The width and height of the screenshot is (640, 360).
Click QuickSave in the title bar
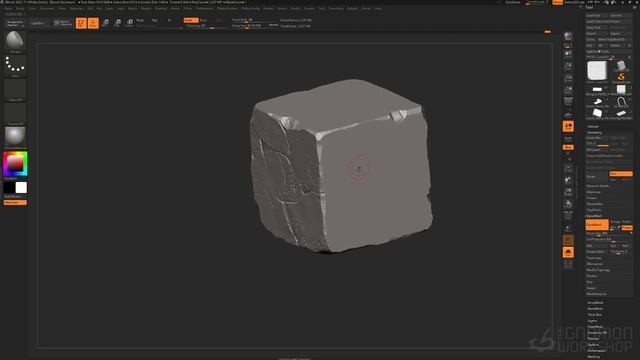[513, 2]
